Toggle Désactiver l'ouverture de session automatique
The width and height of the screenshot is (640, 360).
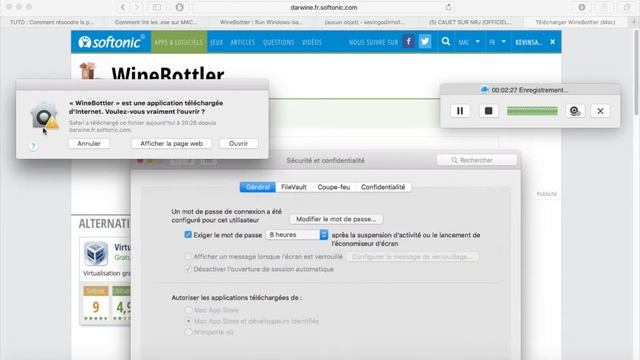coord(188,269)
